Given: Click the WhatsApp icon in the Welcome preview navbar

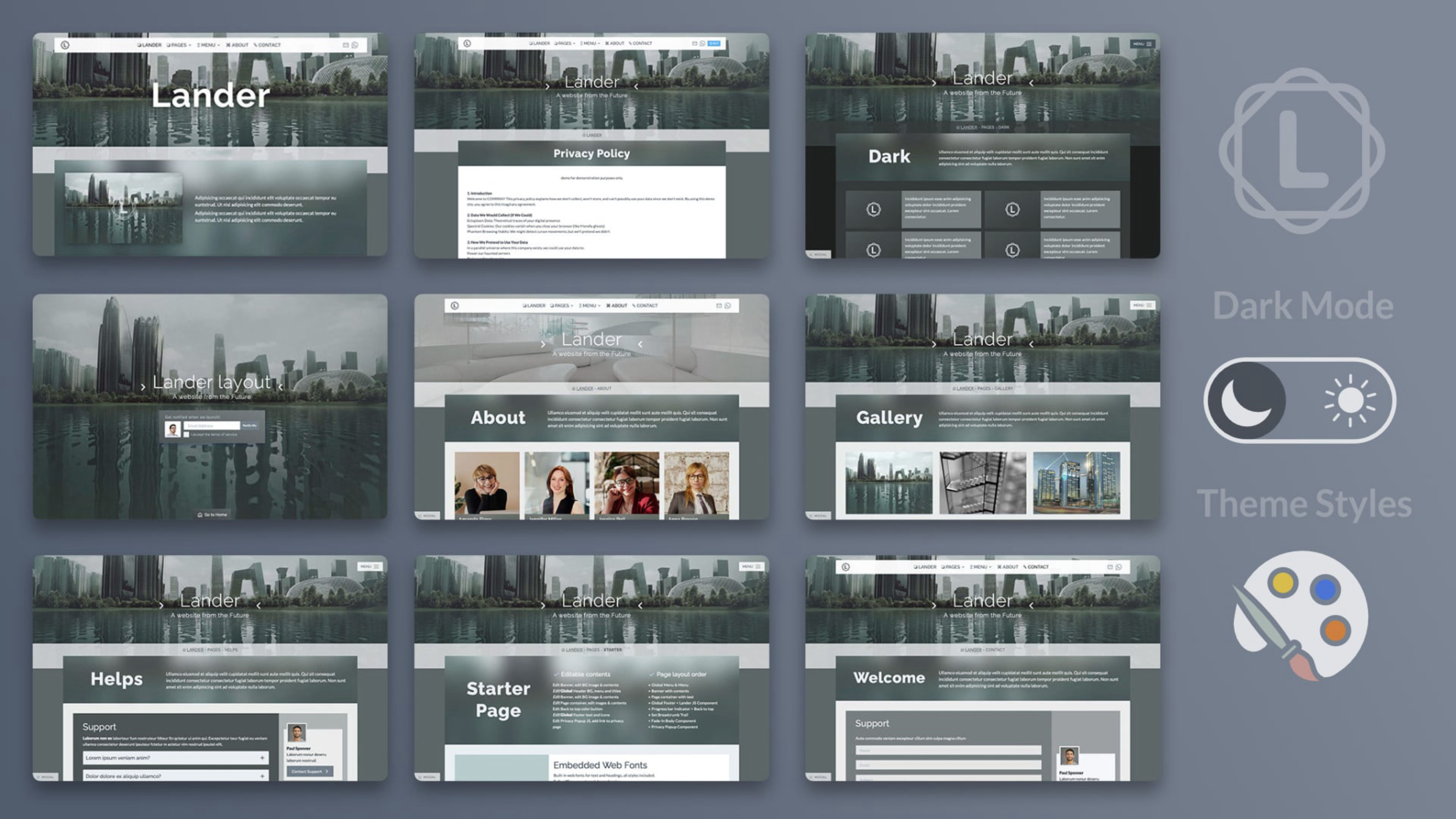Looking at the screenshot, I should pyautogui.click(x=1119, y=566).
